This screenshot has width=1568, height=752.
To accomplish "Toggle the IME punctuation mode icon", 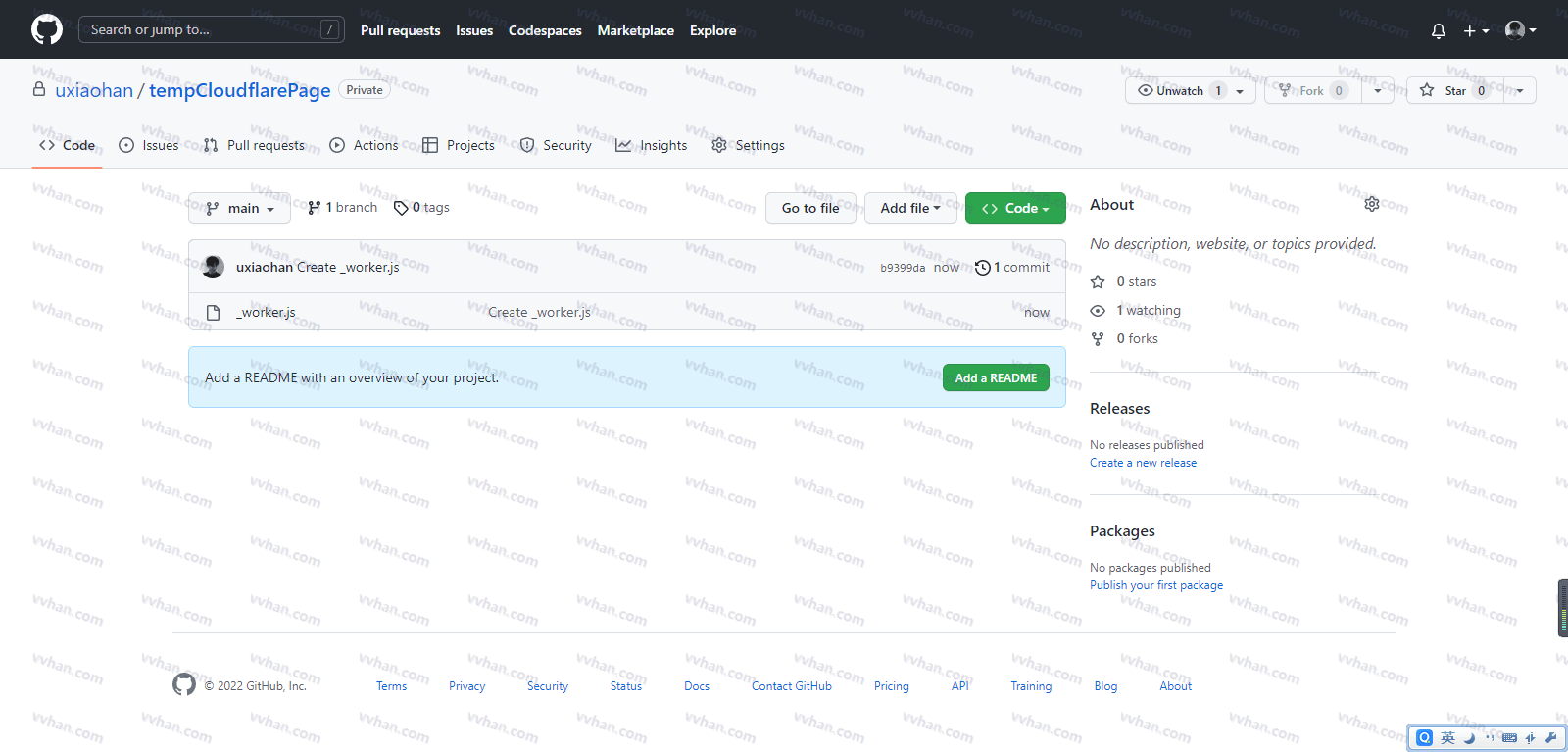I will 1491,738.
